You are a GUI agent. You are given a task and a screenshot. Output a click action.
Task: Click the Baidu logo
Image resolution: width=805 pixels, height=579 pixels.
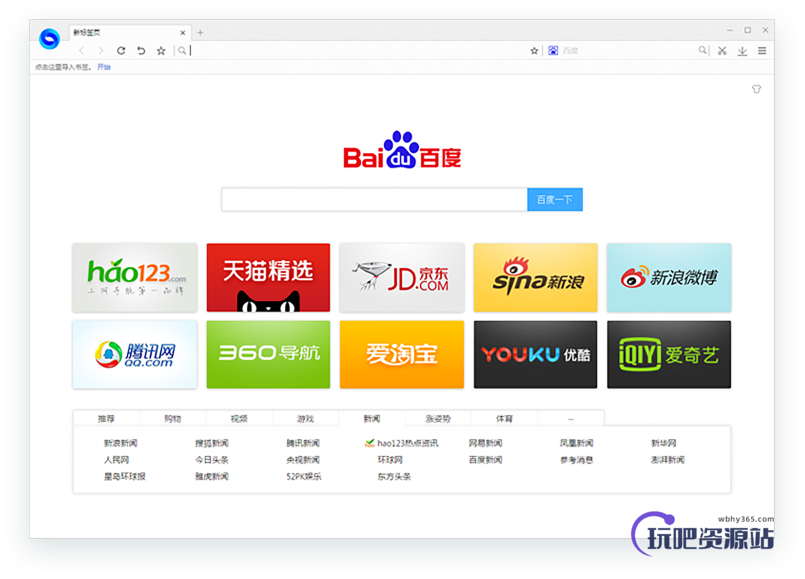coord(402,149)
